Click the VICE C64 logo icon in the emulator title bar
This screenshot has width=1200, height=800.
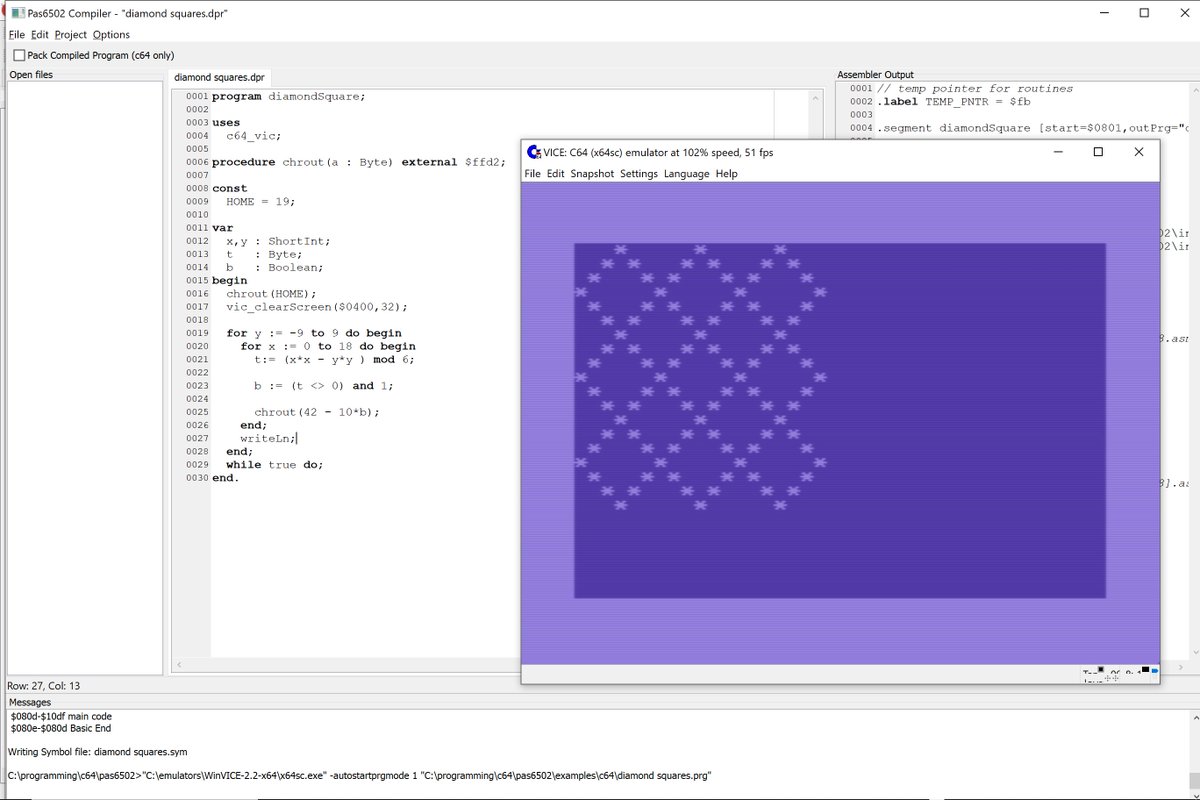[x=531, y=152]
